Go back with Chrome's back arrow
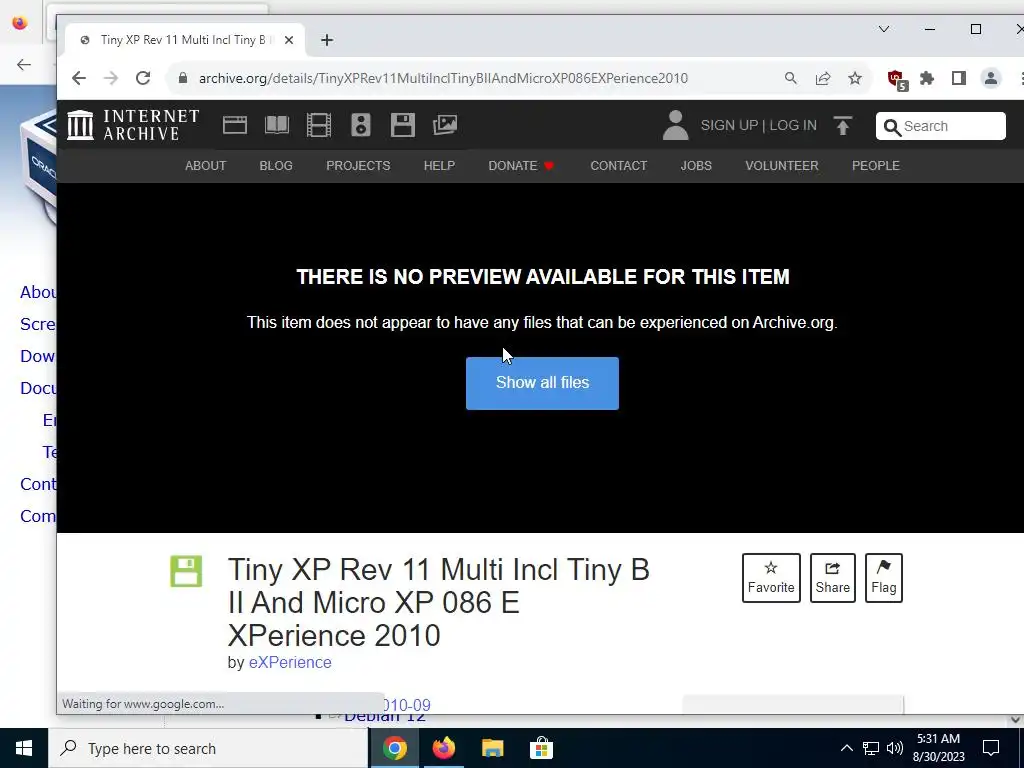Viewport: 1024px width, 768px height. (79, 78)
